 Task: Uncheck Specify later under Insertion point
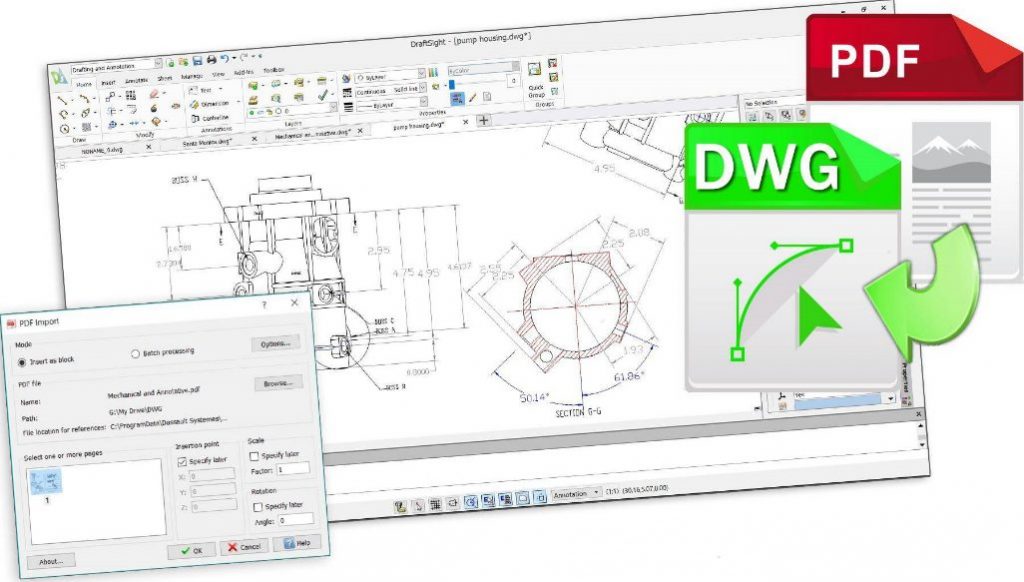182,462
